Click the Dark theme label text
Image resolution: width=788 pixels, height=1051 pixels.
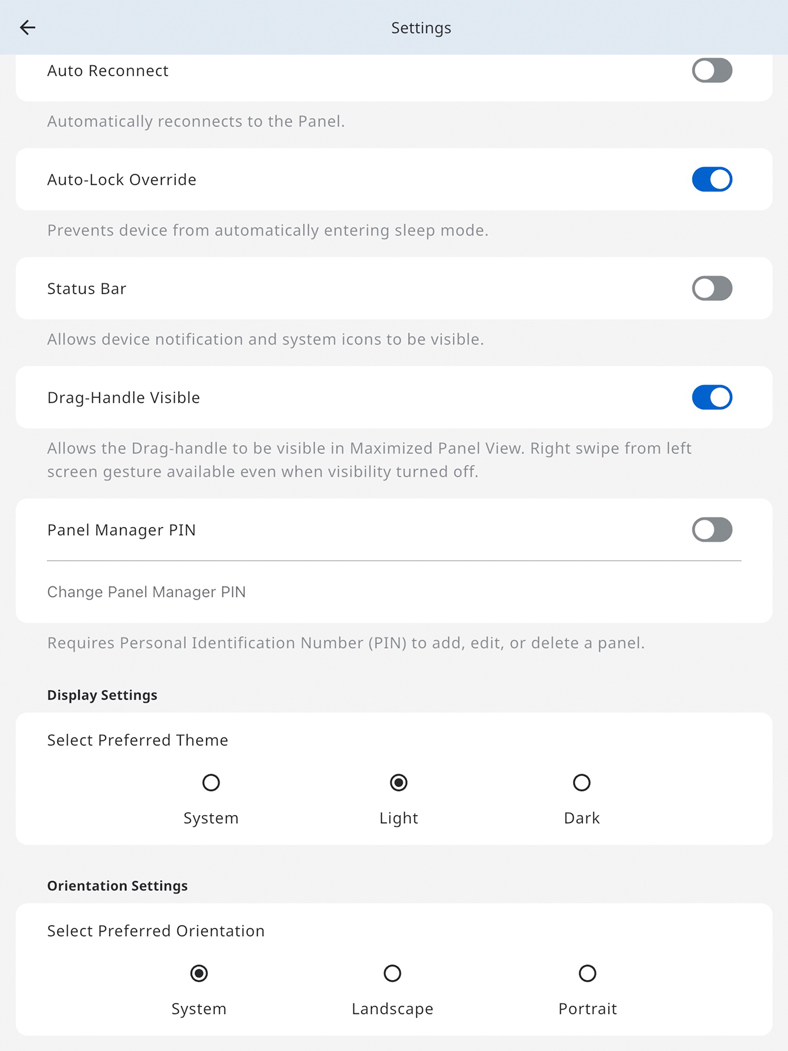[x=582, y=818]
